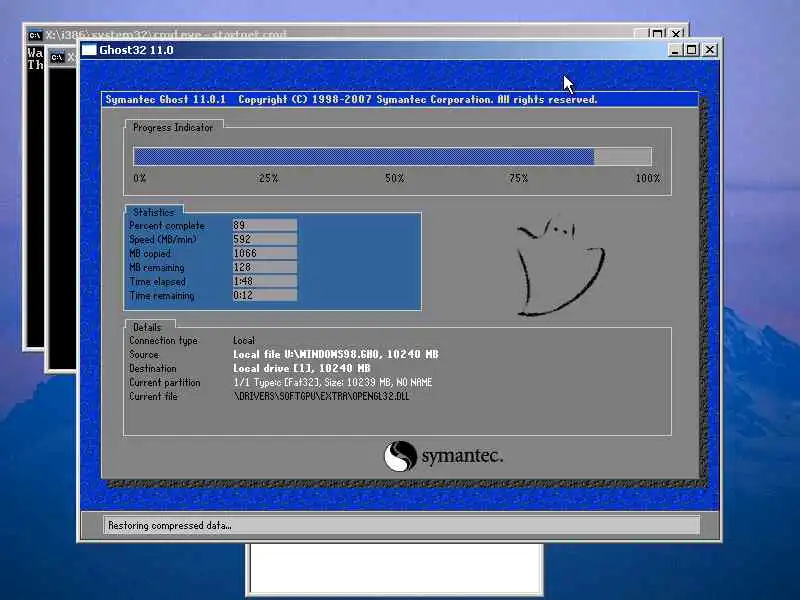Screen dimensions: 800x600
Task: Click the Connection type label
Action: tap(163, 340)
